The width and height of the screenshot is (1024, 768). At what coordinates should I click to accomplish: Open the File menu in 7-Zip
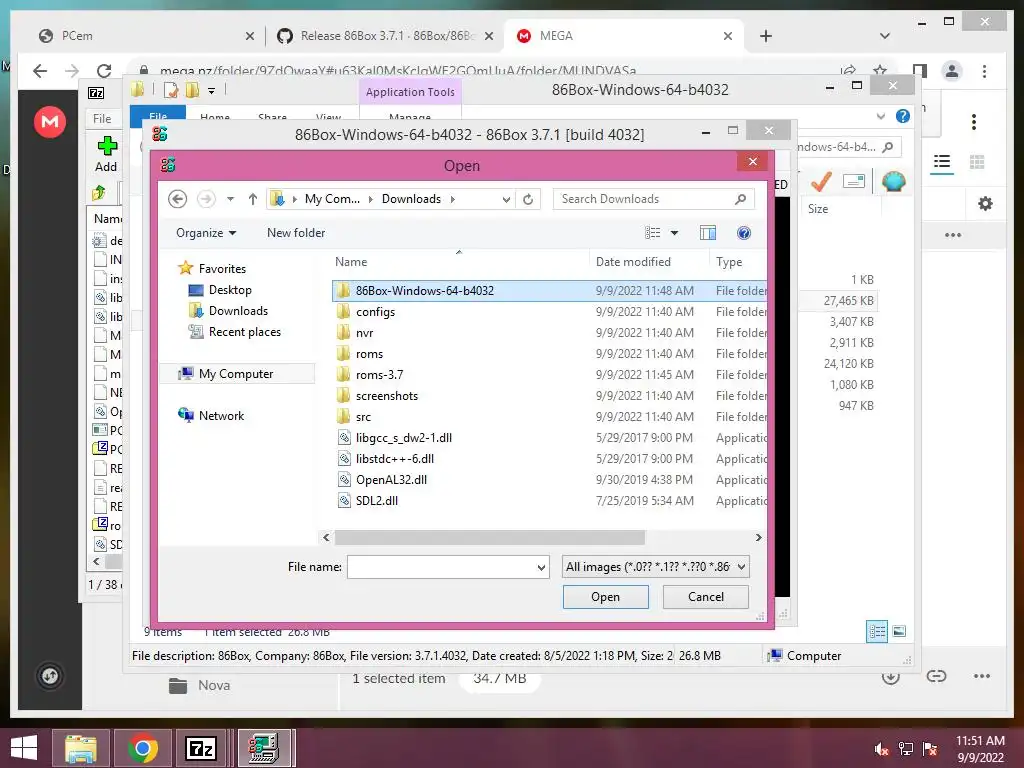click(x=102, y=119)
